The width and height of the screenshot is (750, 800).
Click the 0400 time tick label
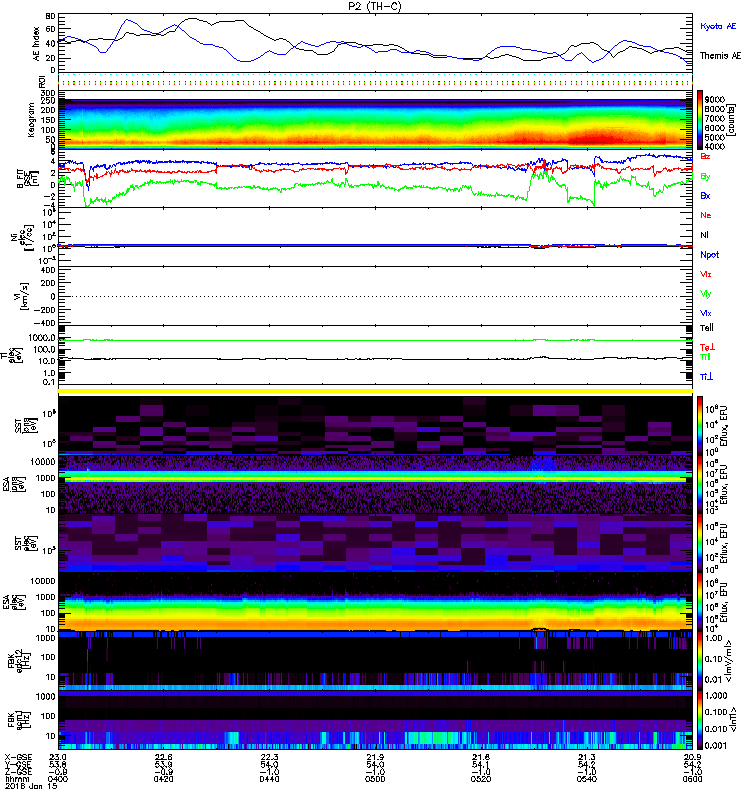pyautogui.click(x=58, y=779)
